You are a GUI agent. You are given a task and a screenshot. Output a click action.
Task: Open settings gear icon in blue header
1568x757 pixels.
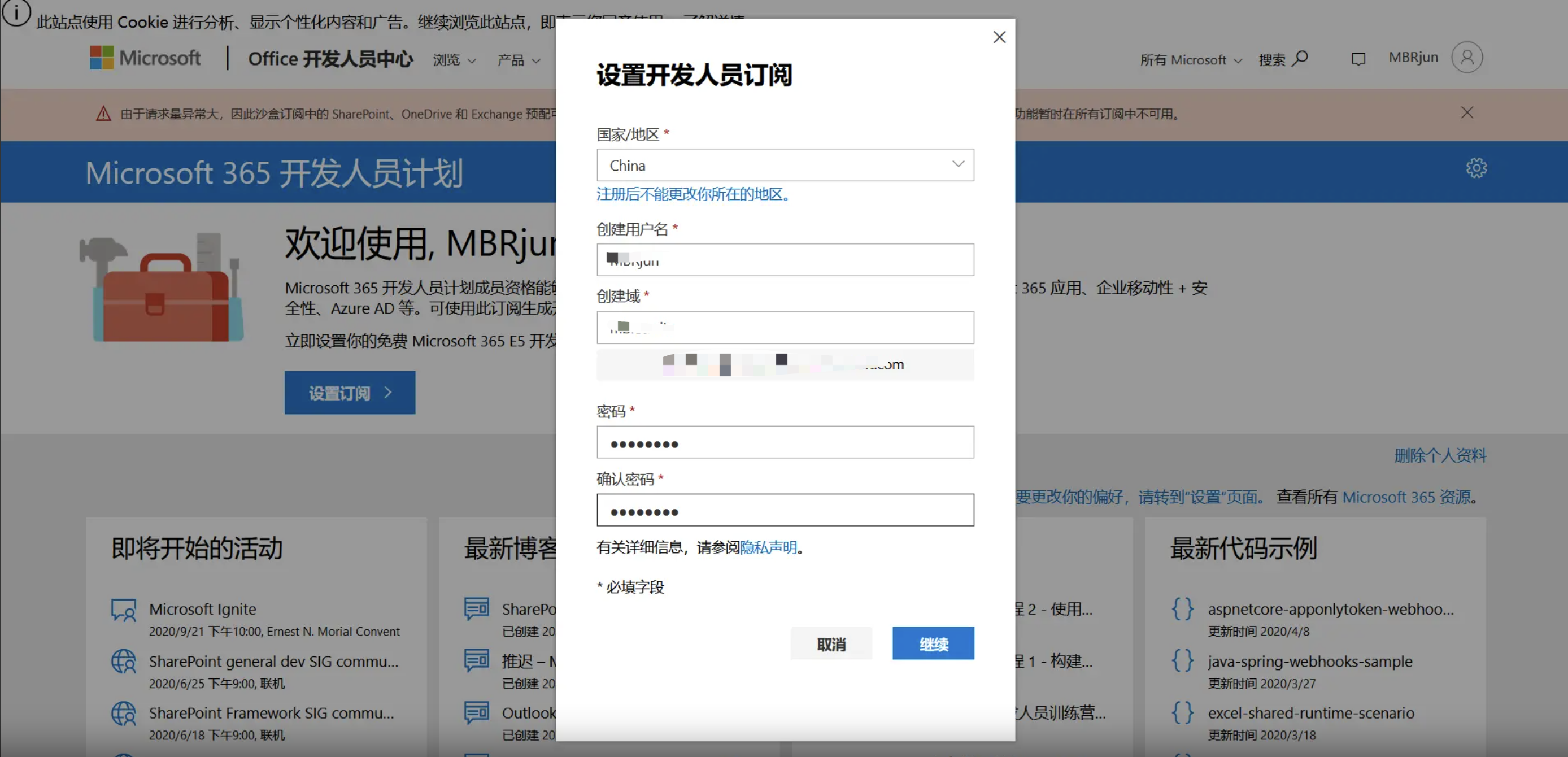pyautogui.click(x=1475, y=168)
